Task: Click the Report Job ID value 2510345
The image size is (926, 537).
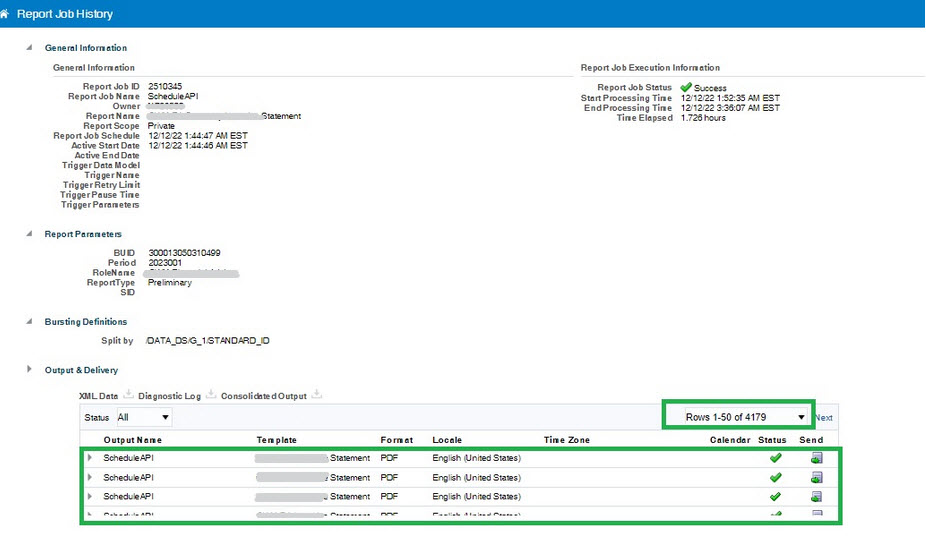Action: click(165, 86)
